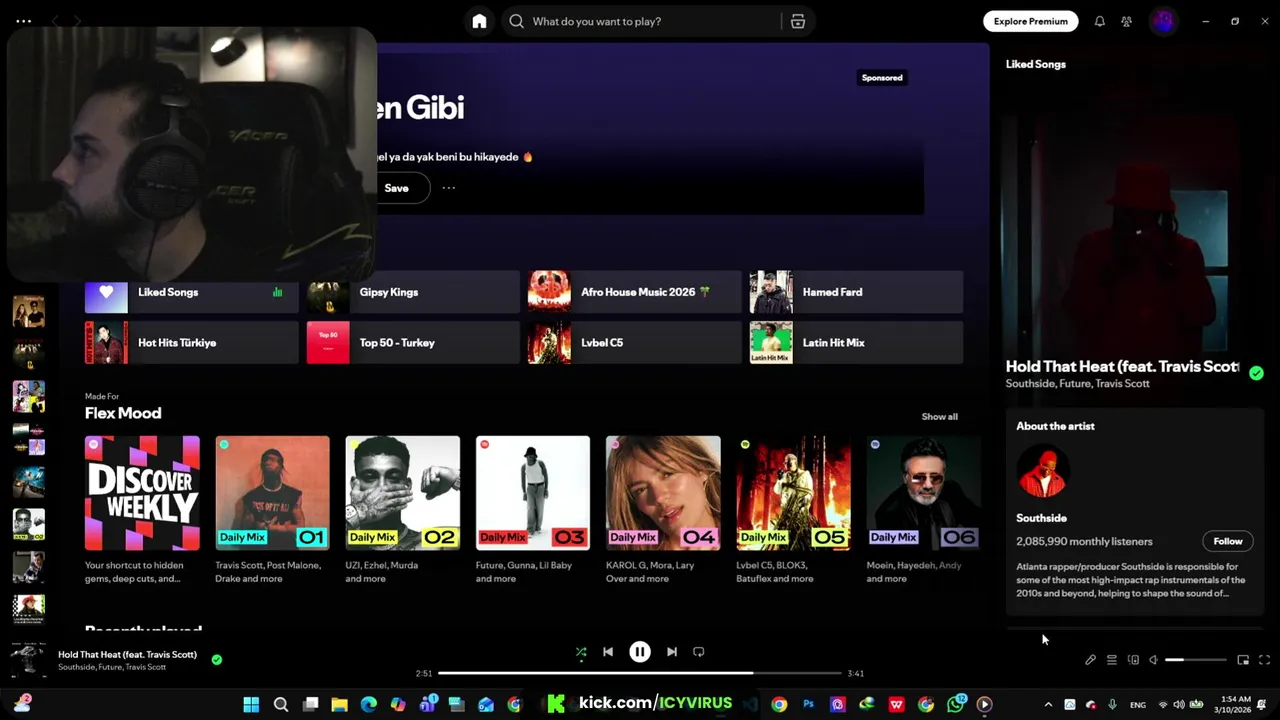Open Gipsy Kings shortcut tile

pyautogui.click(x=413, y=292)
